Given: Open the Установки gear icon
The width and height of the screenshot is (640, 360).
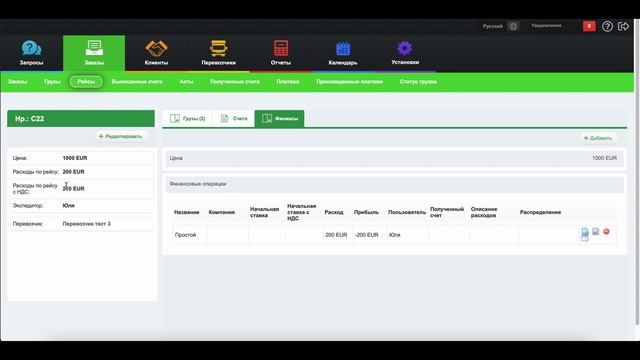Looking at the screenshot, I should pos(405,48).
